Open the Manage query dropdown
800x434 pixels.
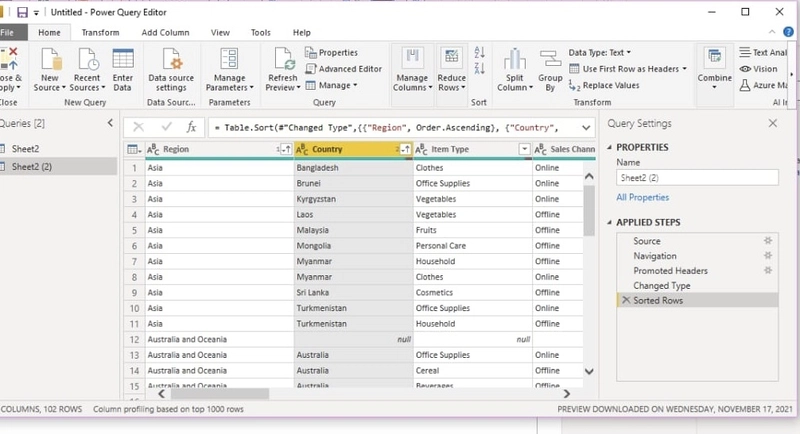(332, 85)
